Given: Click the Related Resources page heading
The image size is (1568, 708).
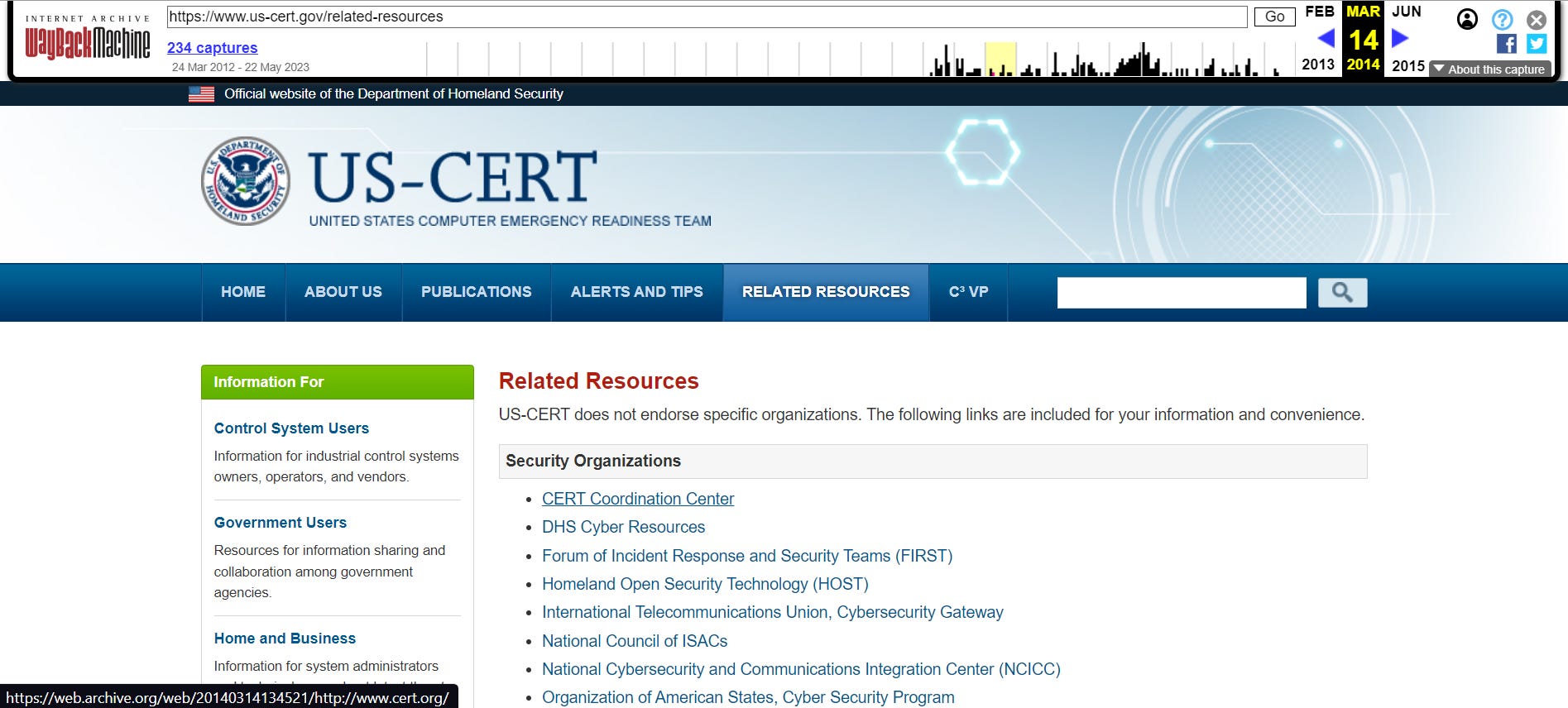Looking at the screenshot, I should coord(599,381).
